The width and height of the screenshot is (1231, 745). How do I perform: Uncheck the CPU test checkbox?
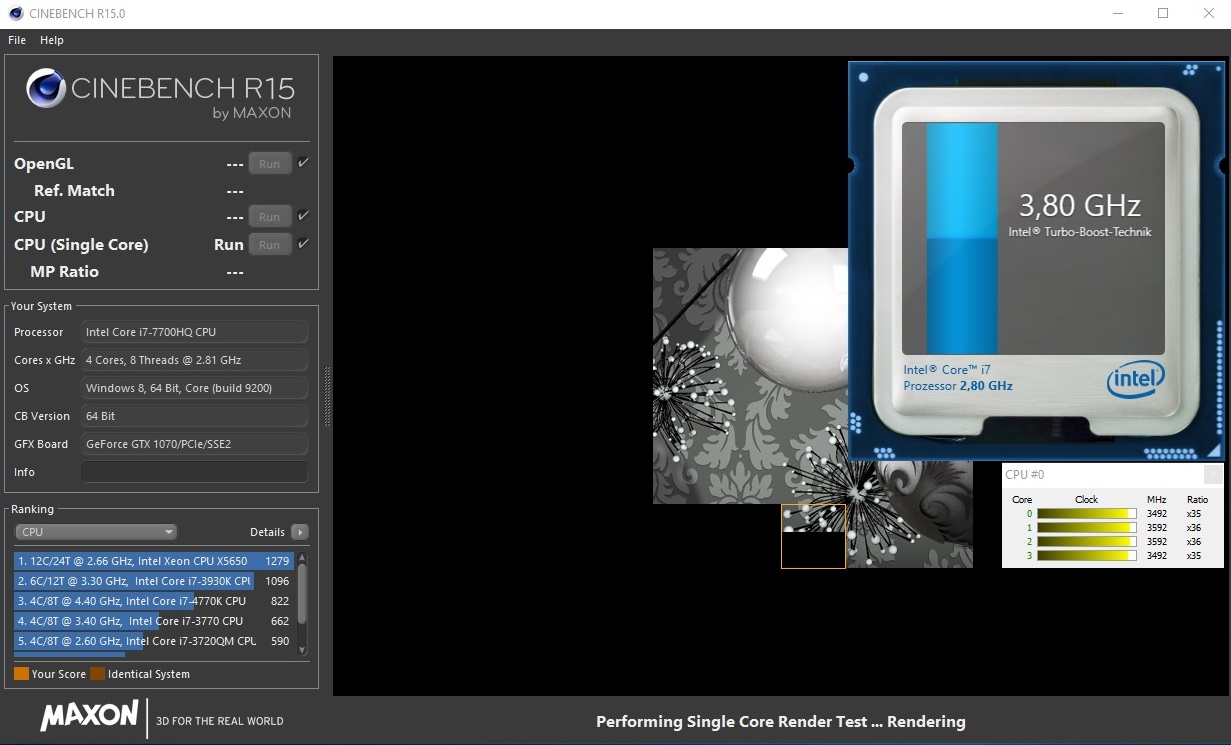[304, 216]
